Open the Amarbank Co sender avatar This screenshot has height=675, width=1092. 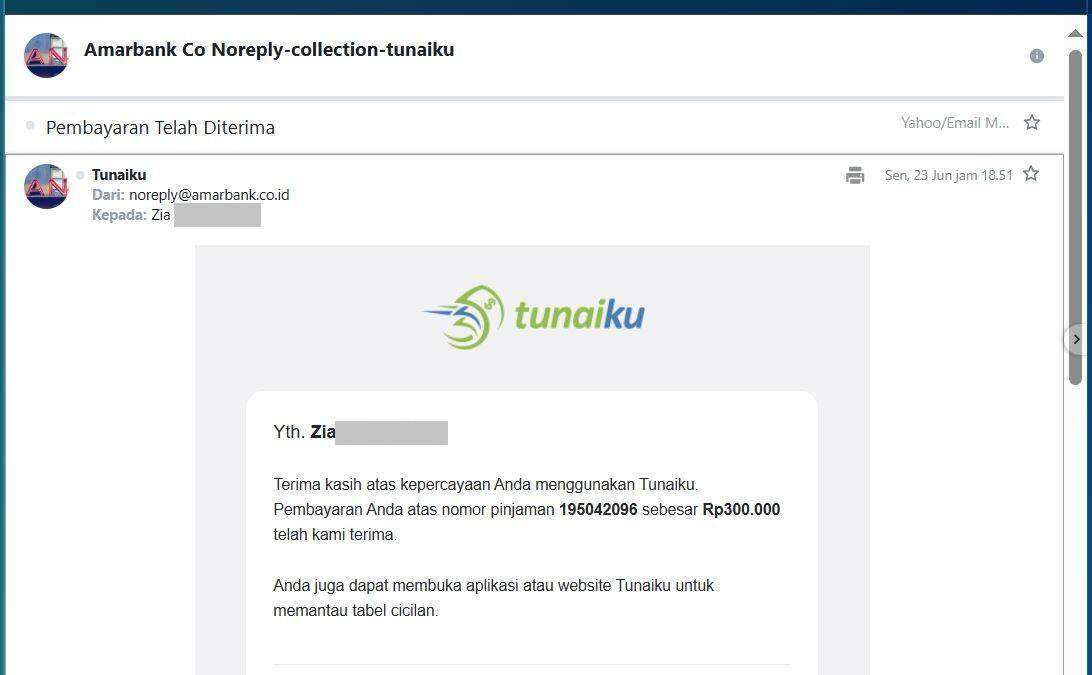46,56
